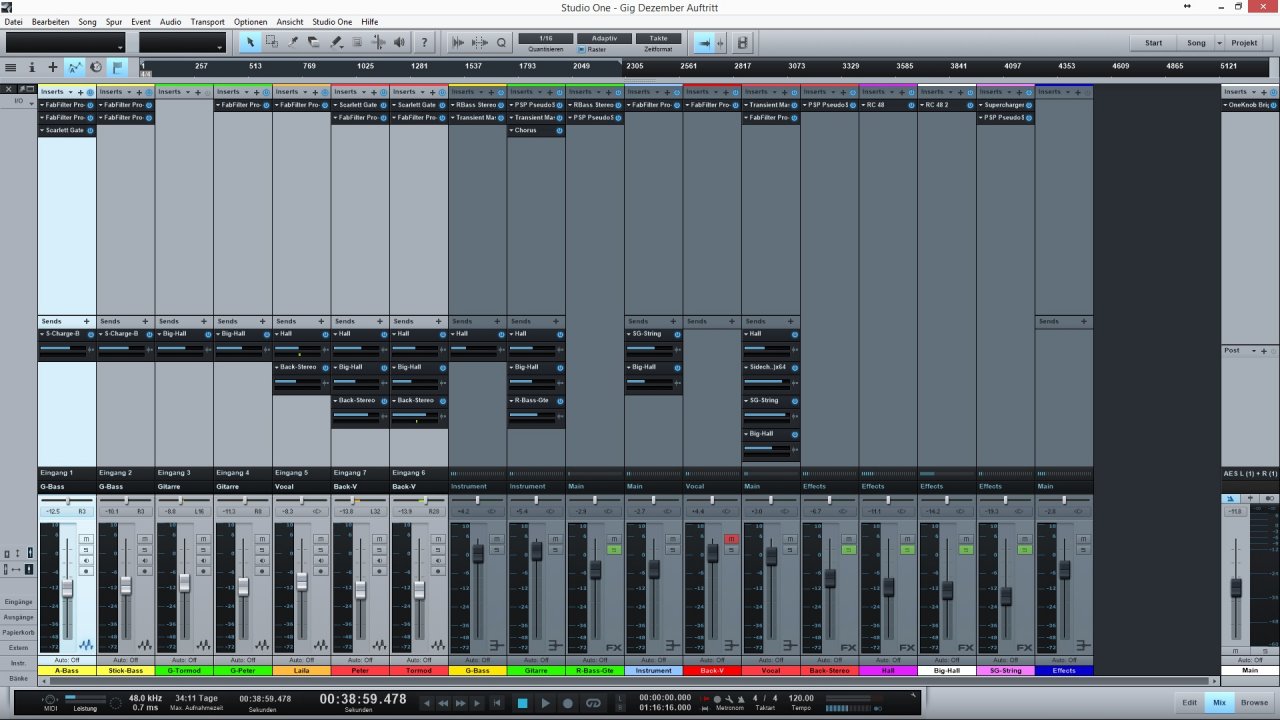
Task: Switch to Projekt page
Action: (1244, 43)
